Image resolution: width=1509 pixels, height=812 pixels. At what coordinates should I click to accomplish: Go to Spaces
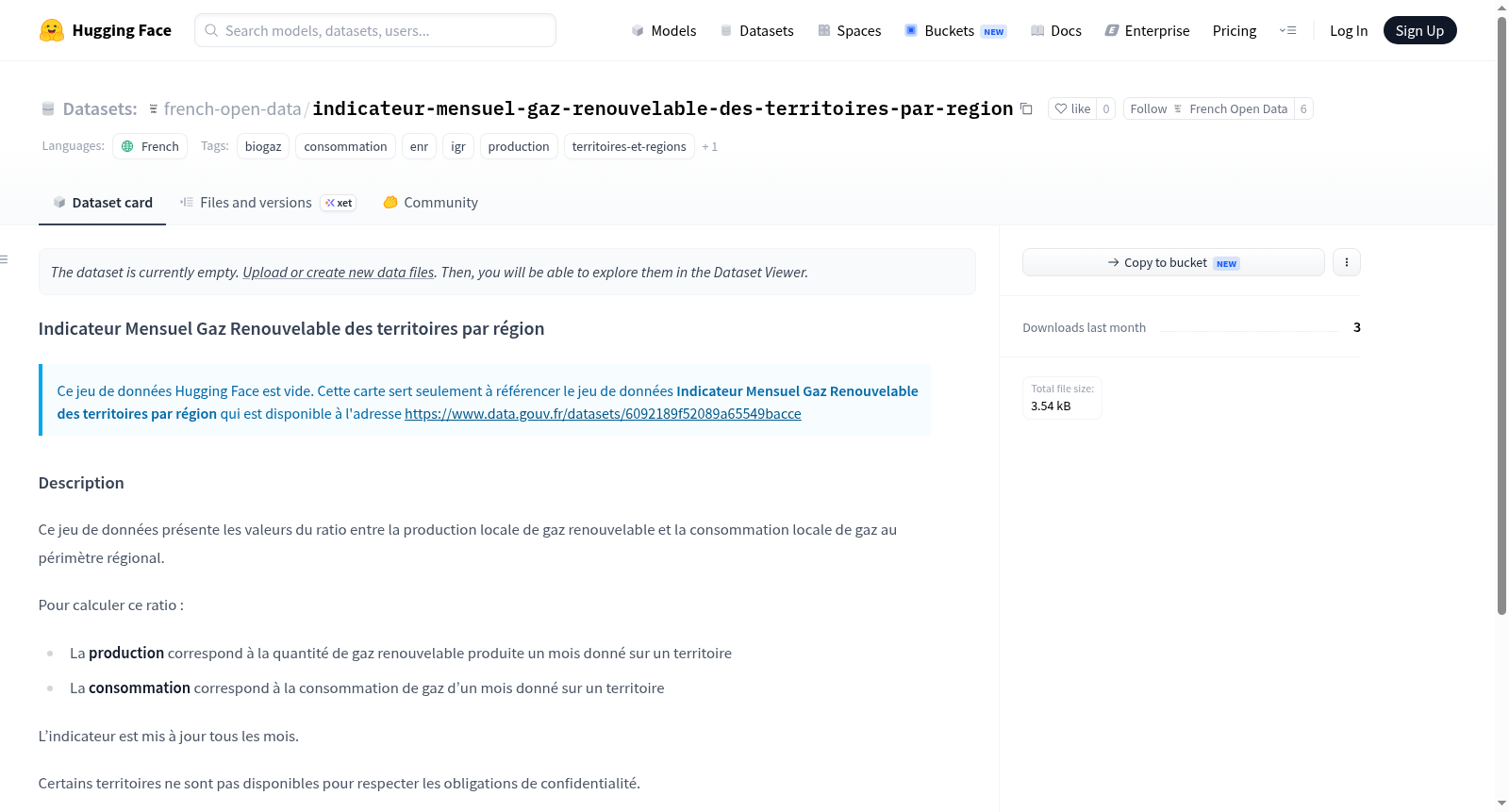[x=849, y=30]
